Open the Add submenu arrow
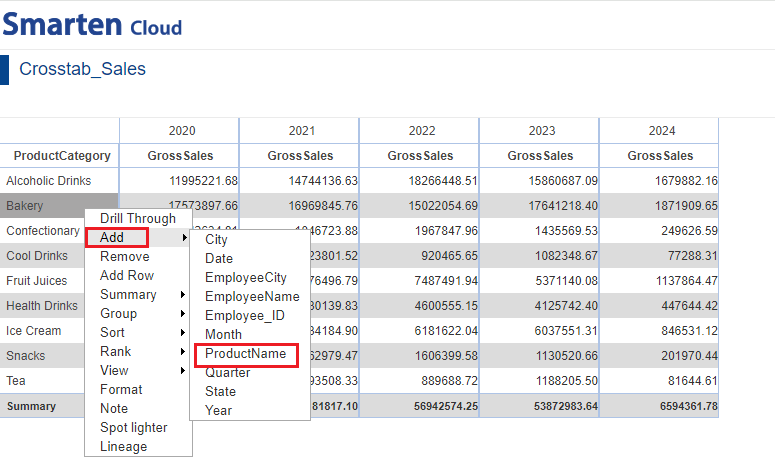The height and width of the screenshot is (476, 775). tap(184, 238)
